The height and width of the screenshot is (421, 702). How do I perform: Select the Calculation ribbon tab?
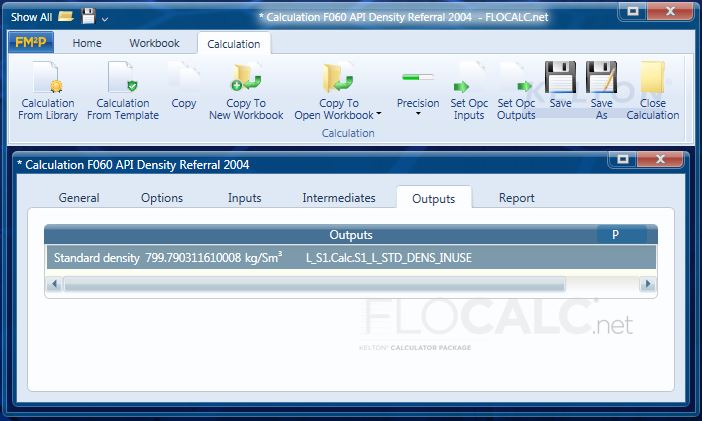click(234, 44)
